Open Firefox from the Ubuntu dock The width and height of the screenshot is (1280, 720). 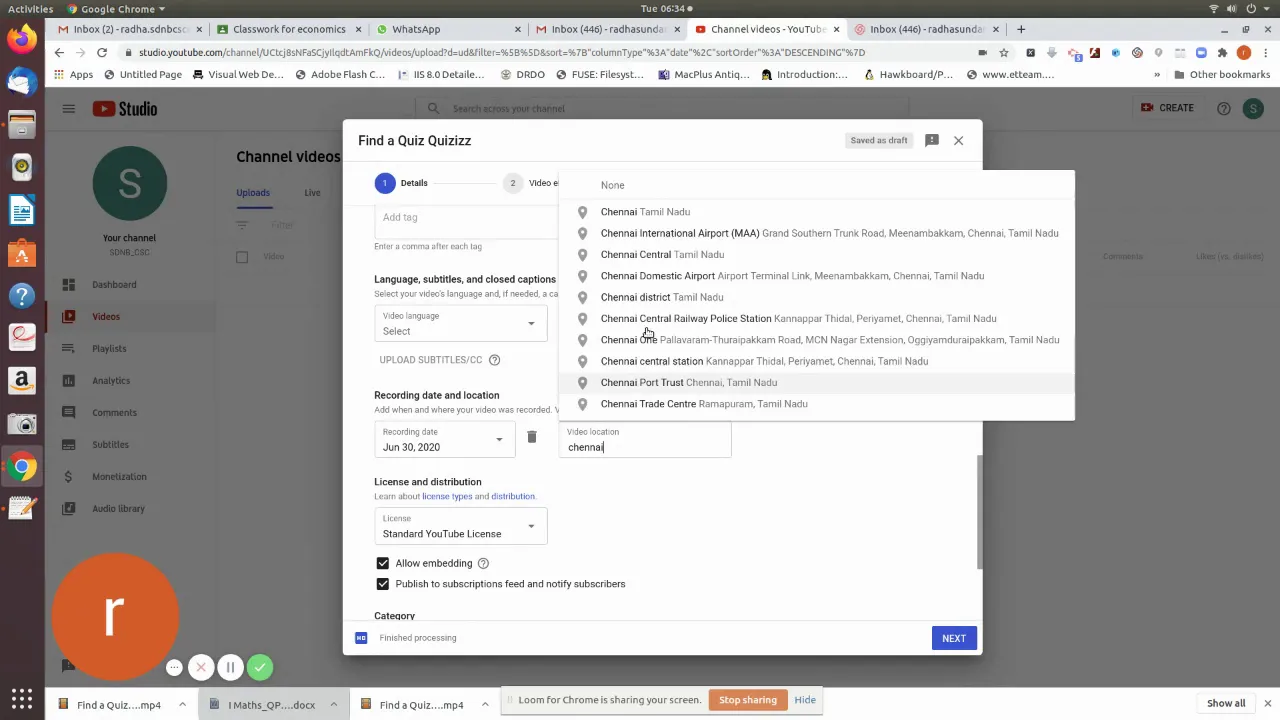[21, 39]
